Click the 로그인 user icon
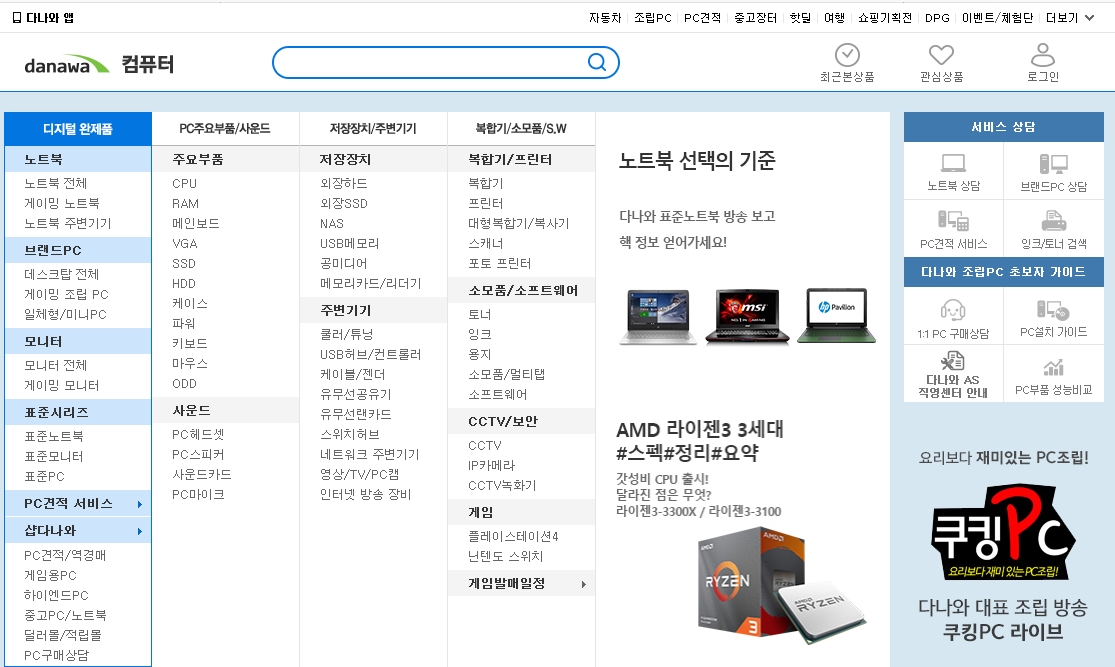This screenshot has width=1115, height=667. click(x=1042, y=55)
